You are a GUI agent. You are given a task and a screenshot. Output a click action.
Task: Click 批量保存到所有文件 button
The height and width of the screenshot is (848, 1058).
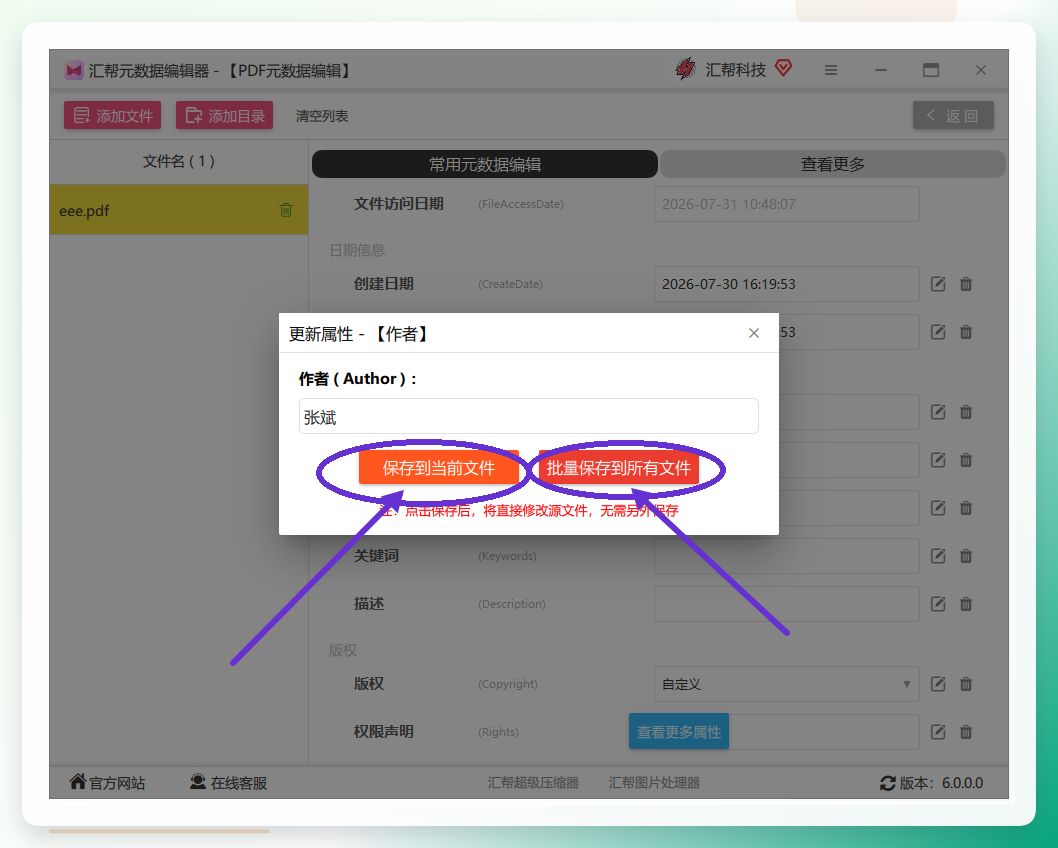click(x=619, y=468)
